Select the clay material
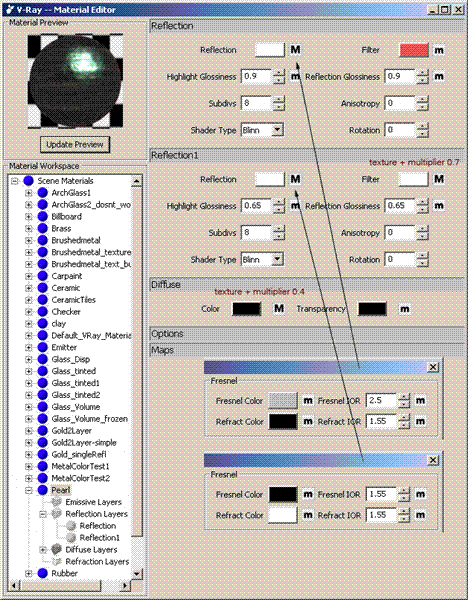This screenshot has width=468, height=600. coord(59,324)
